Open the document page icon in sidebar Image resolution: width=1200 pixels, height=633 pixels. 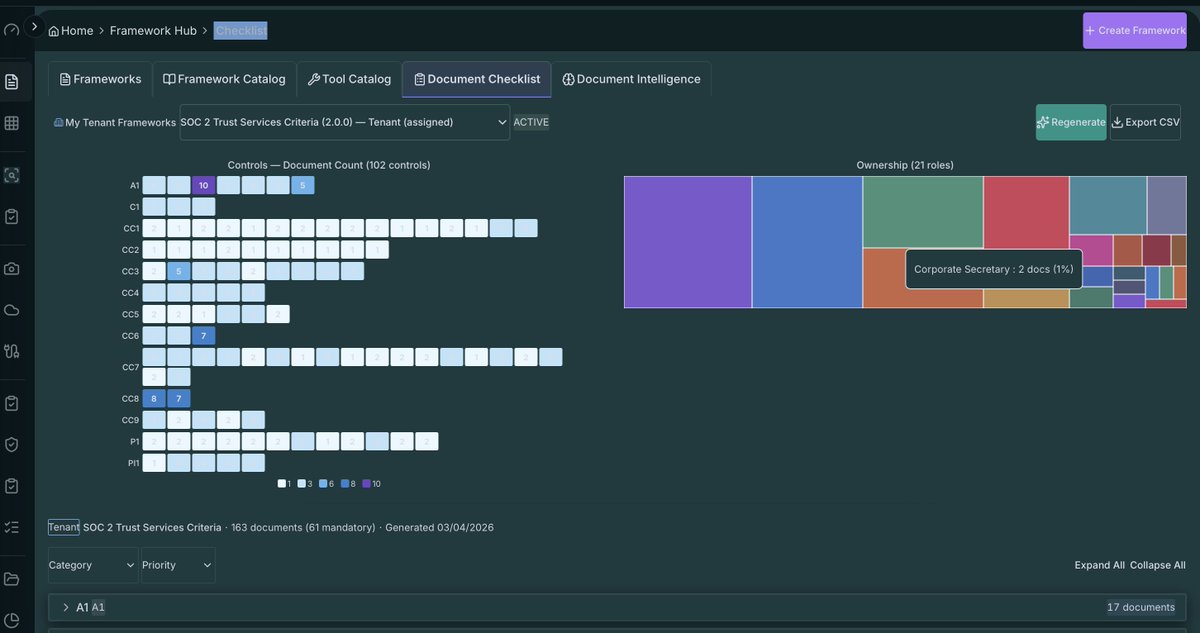[11, 81]
